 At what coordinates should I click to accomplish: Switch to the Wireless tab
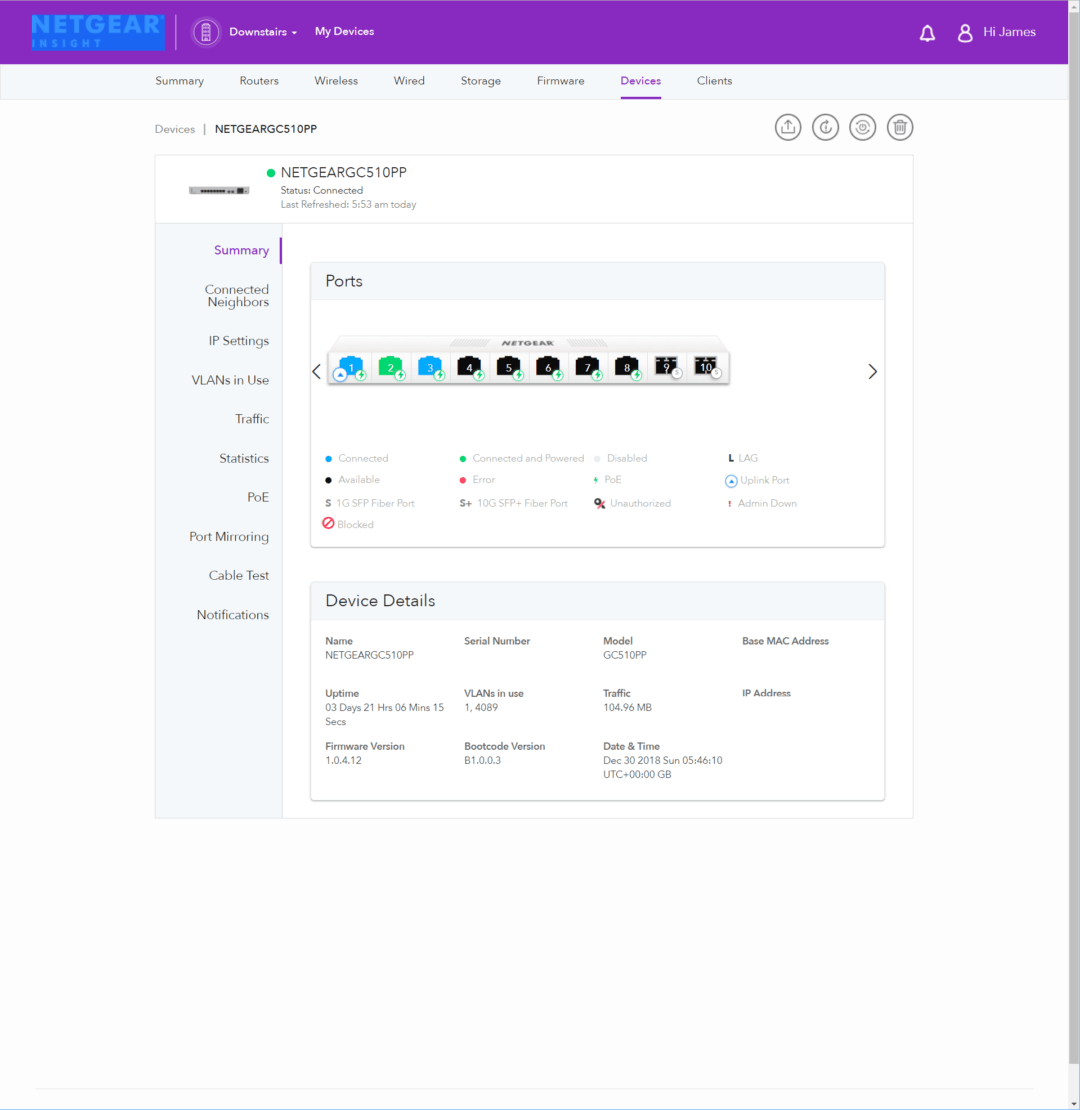click(336, 81)
